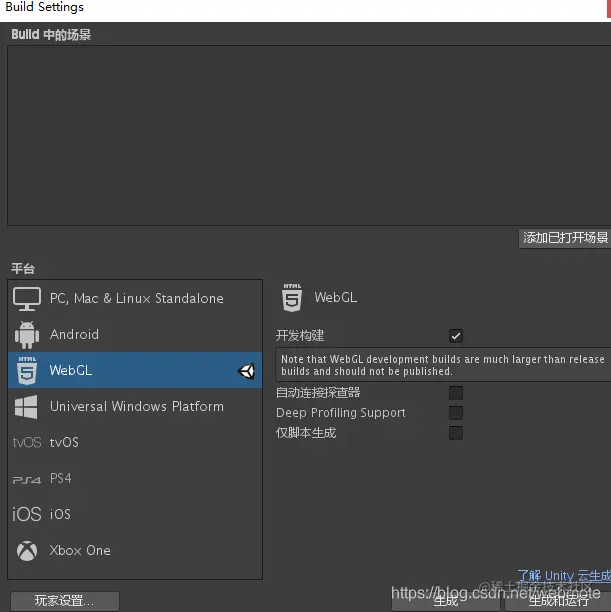Click the HTML5 icon beside WebGL heading

tap(292, 297)
